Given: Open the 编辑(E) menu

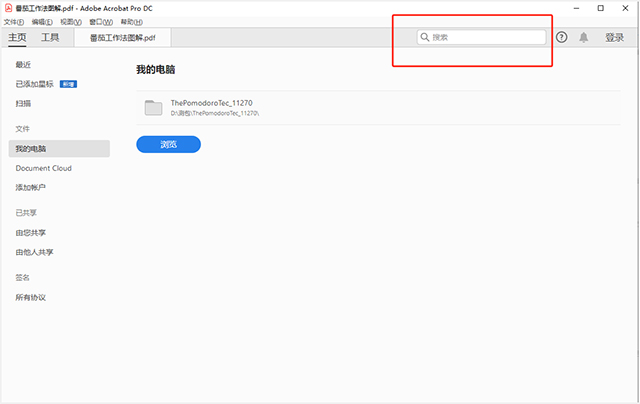Looking at the screenshot, I should click(x=42, y=22).
